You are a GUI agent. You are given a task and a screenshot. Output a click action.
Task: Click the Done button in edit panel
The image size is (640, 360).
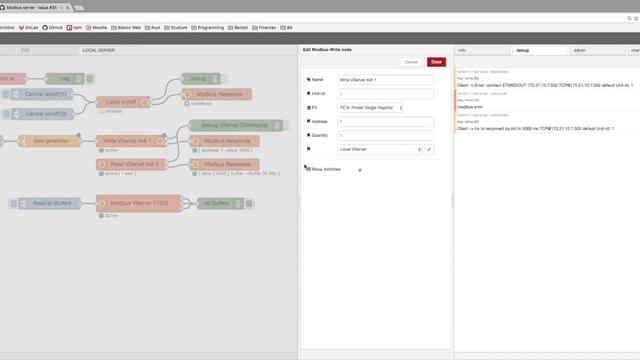coord(436,62)
